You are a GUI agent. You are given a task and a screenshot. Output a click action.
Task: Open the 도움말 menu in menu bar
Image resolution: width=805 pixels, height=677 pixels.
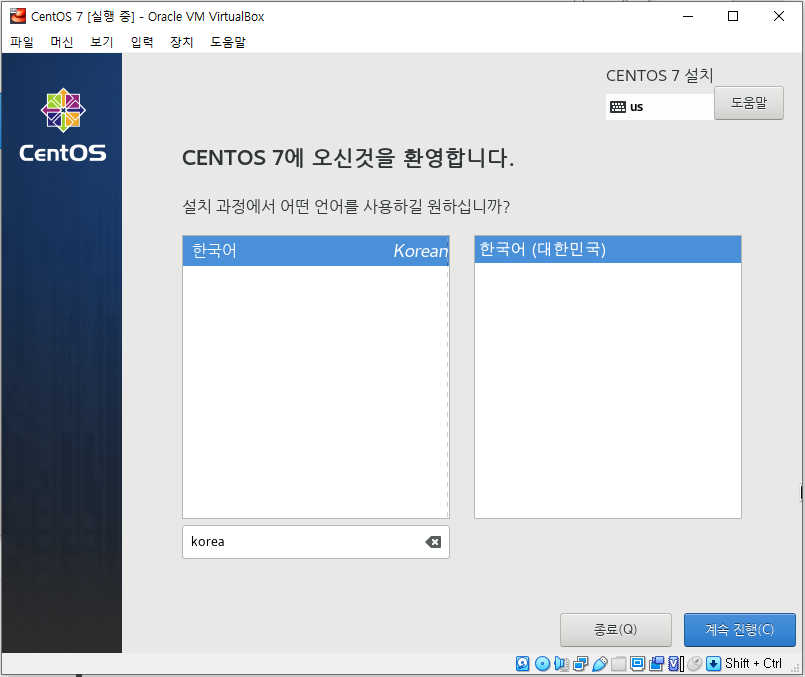(228, 42)
